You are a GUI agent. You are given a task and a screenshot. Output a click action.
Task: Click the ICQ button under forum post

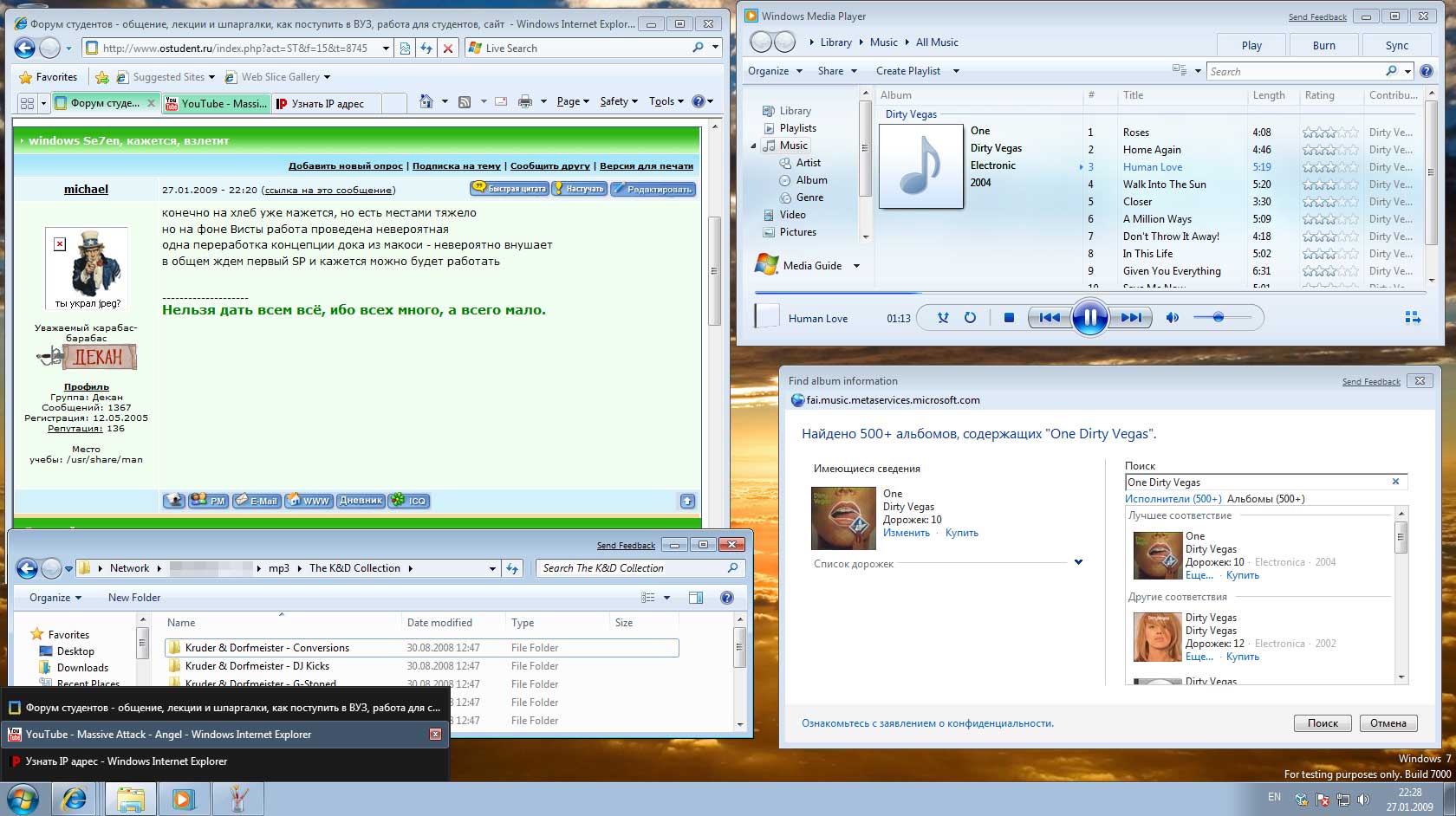coord(409,501)
